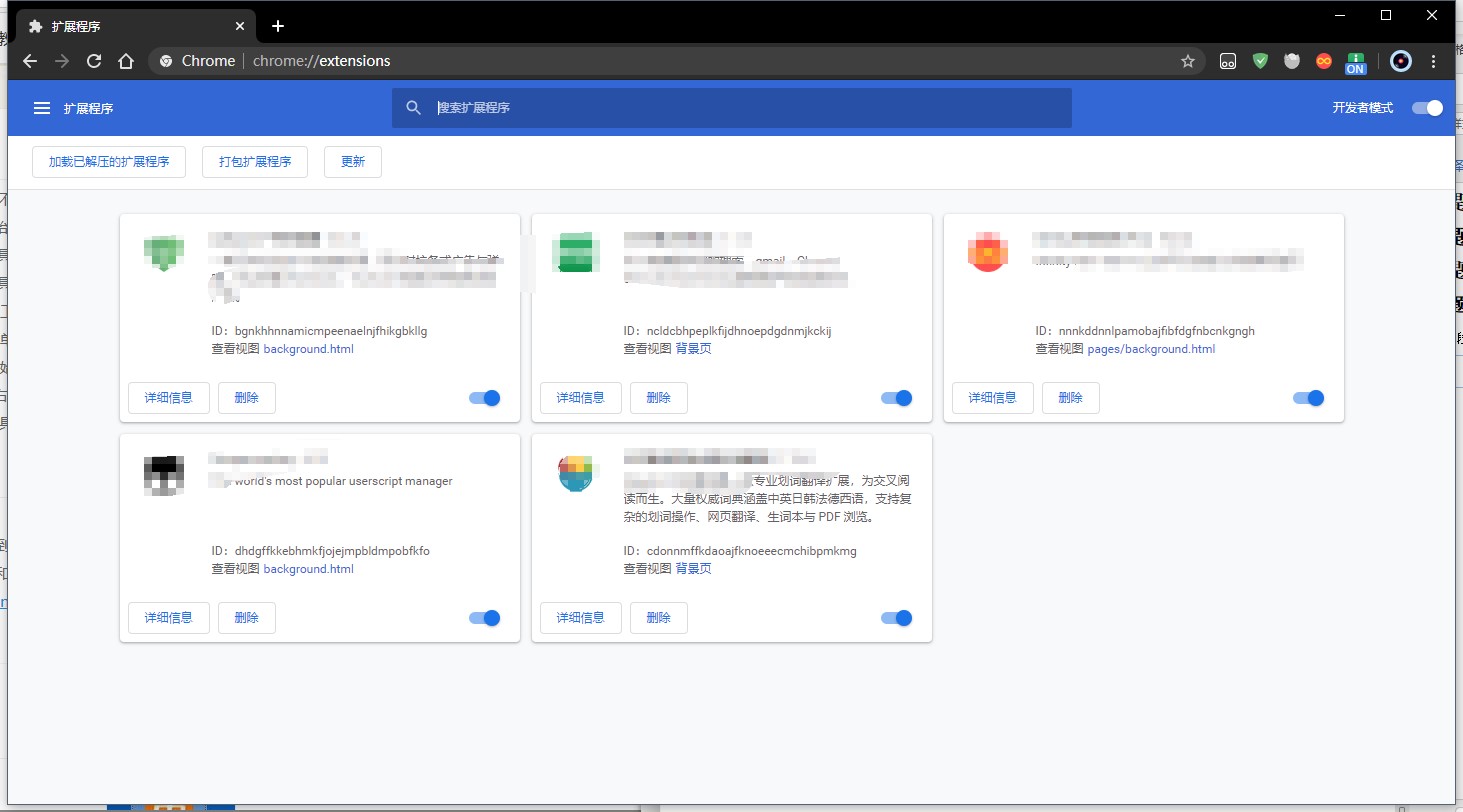Click the colorful round icon in the cdonnmff… card
The image size is (1463, 812).
coord(575,474)
